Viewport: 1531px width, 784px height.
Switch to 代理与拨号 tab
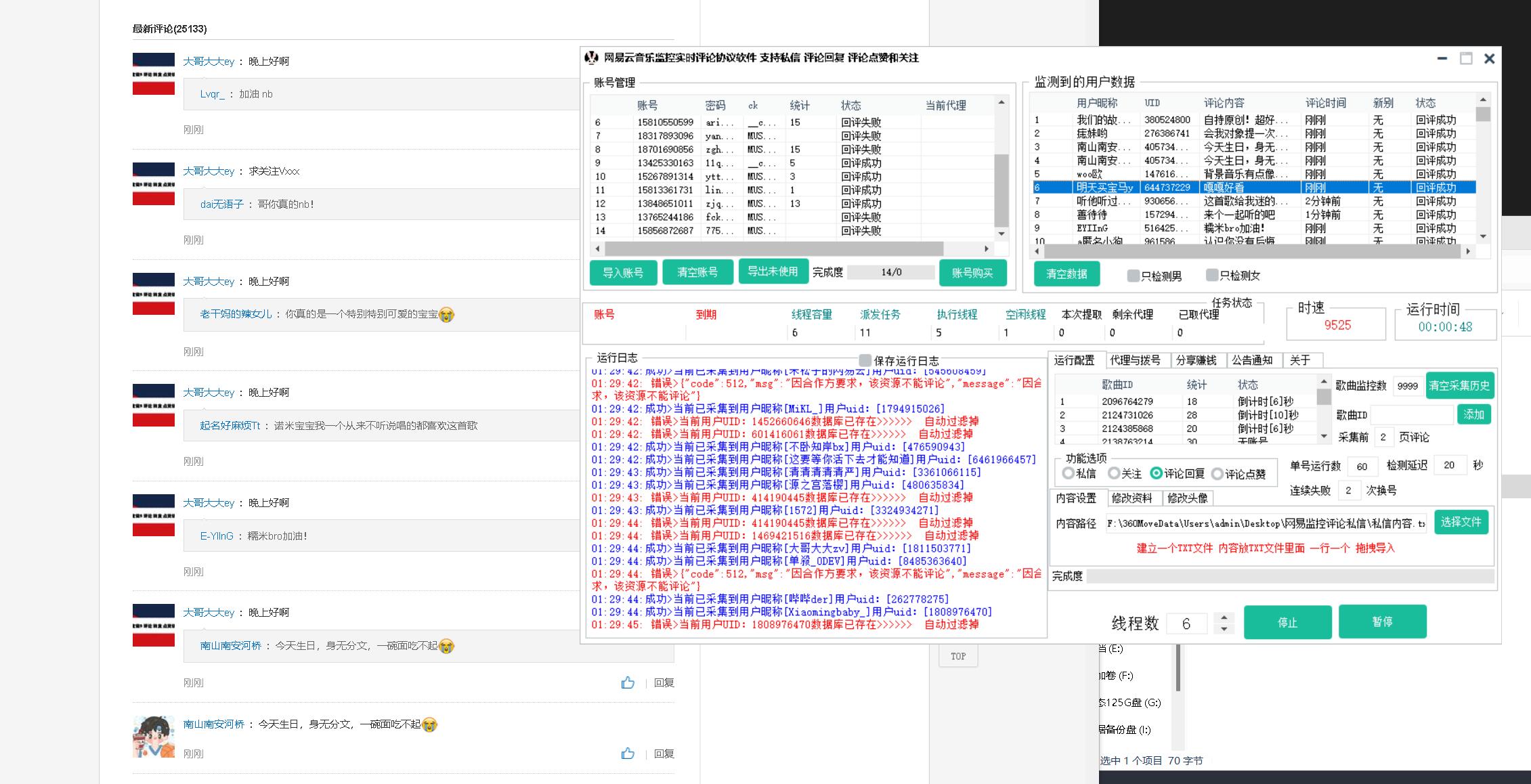pos(1135,360)
